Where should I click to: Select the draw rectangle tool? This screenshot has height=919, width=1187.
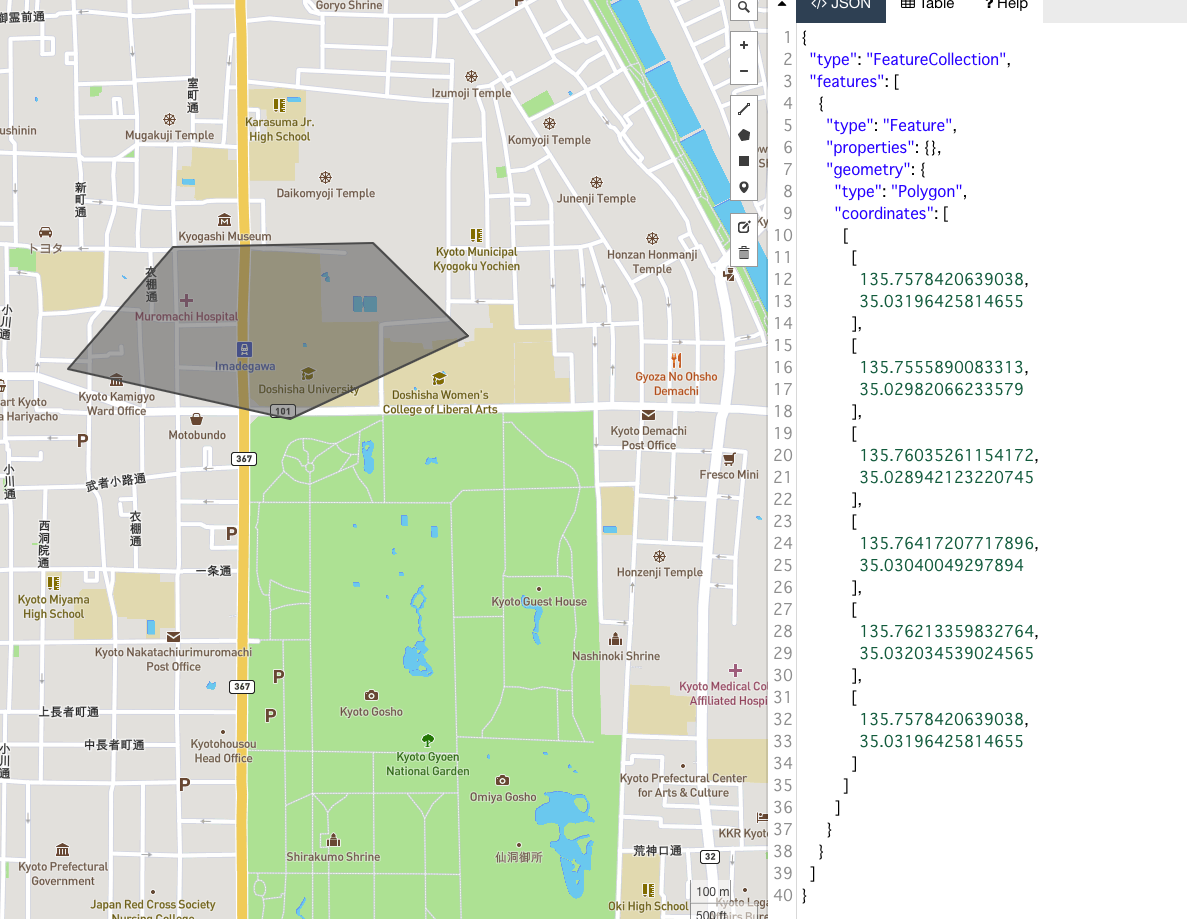[x=743, y=161]
